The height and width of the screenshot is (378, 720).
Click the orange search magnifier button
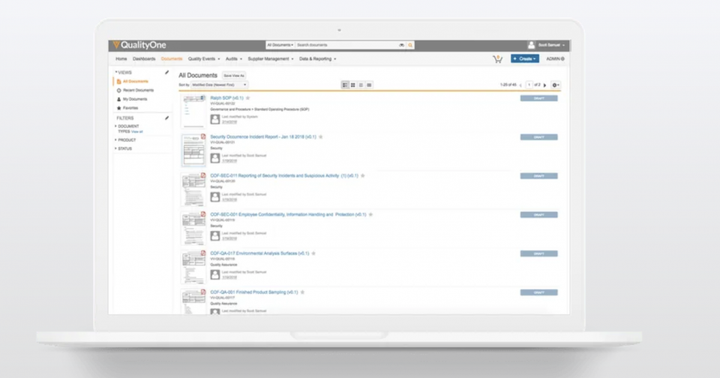pos(411,45)
